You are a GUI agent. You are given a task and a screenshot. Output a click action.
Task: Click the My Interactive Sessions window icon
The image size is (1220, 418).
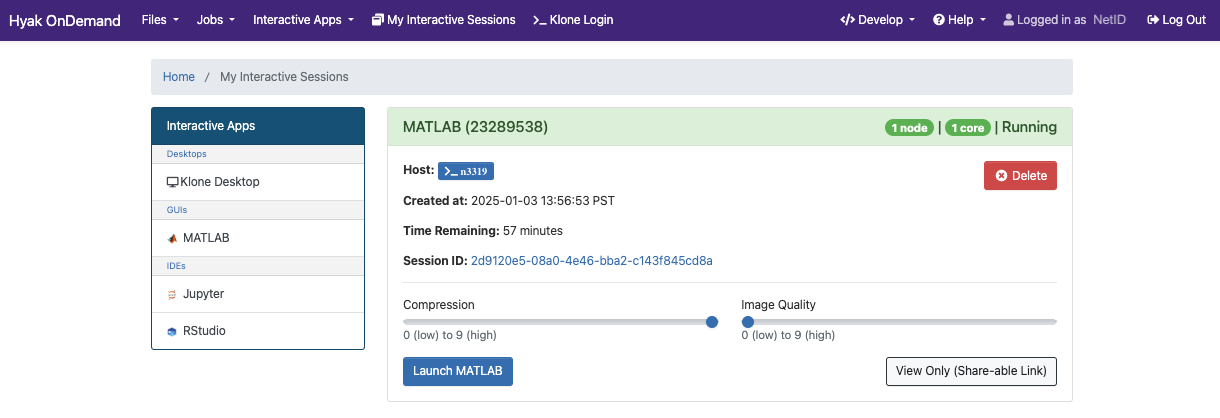tap(377, 20)
